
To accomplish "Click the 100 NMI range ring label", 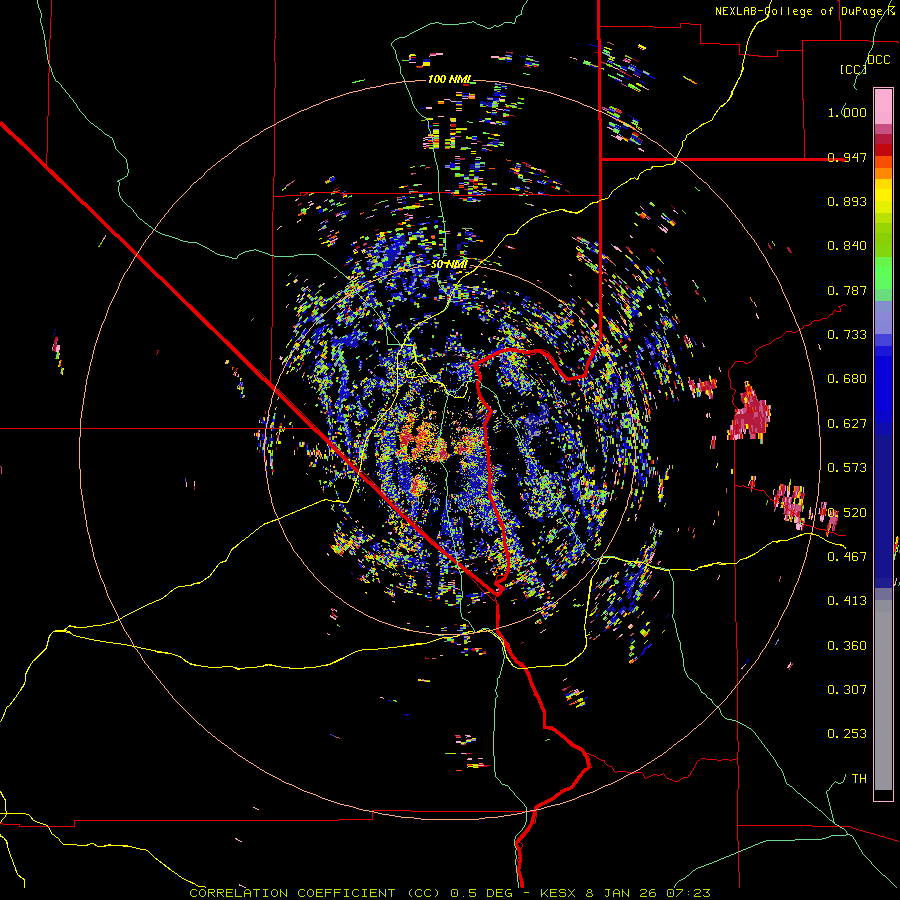I will click(449, 79).
